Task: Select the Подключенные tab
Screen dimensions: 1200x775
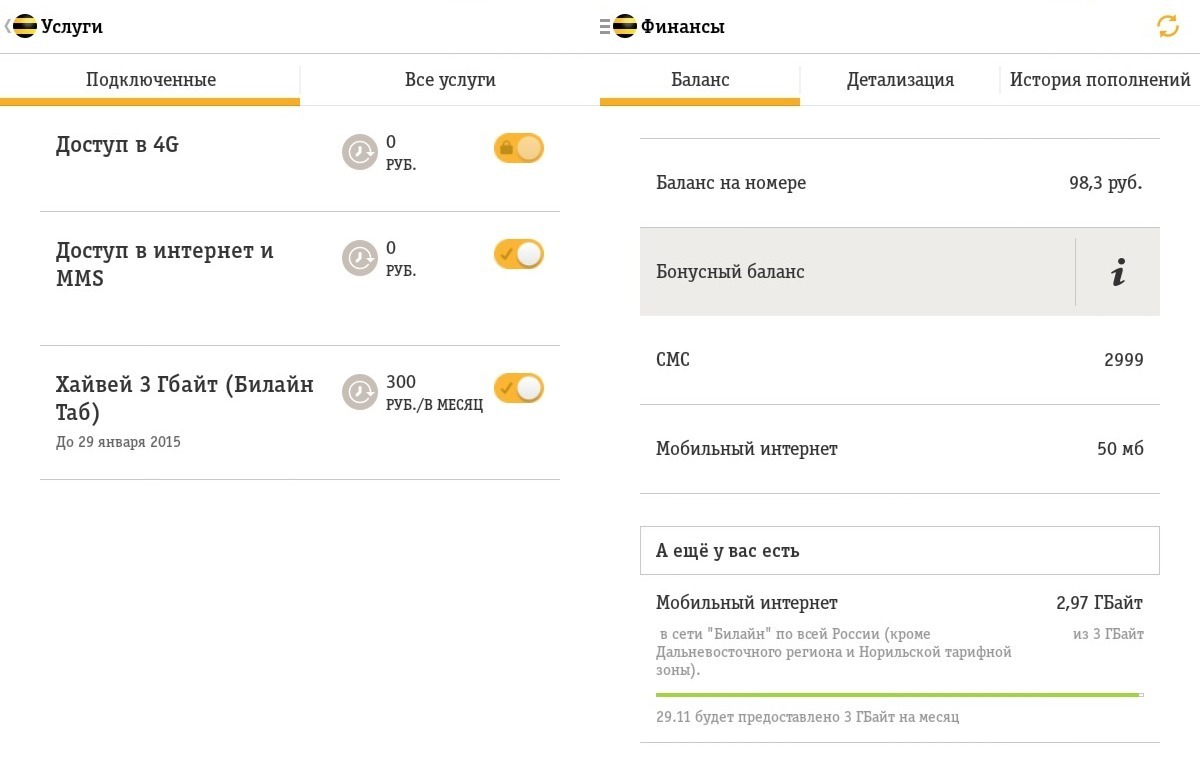Action: click(x=150, y=80)
